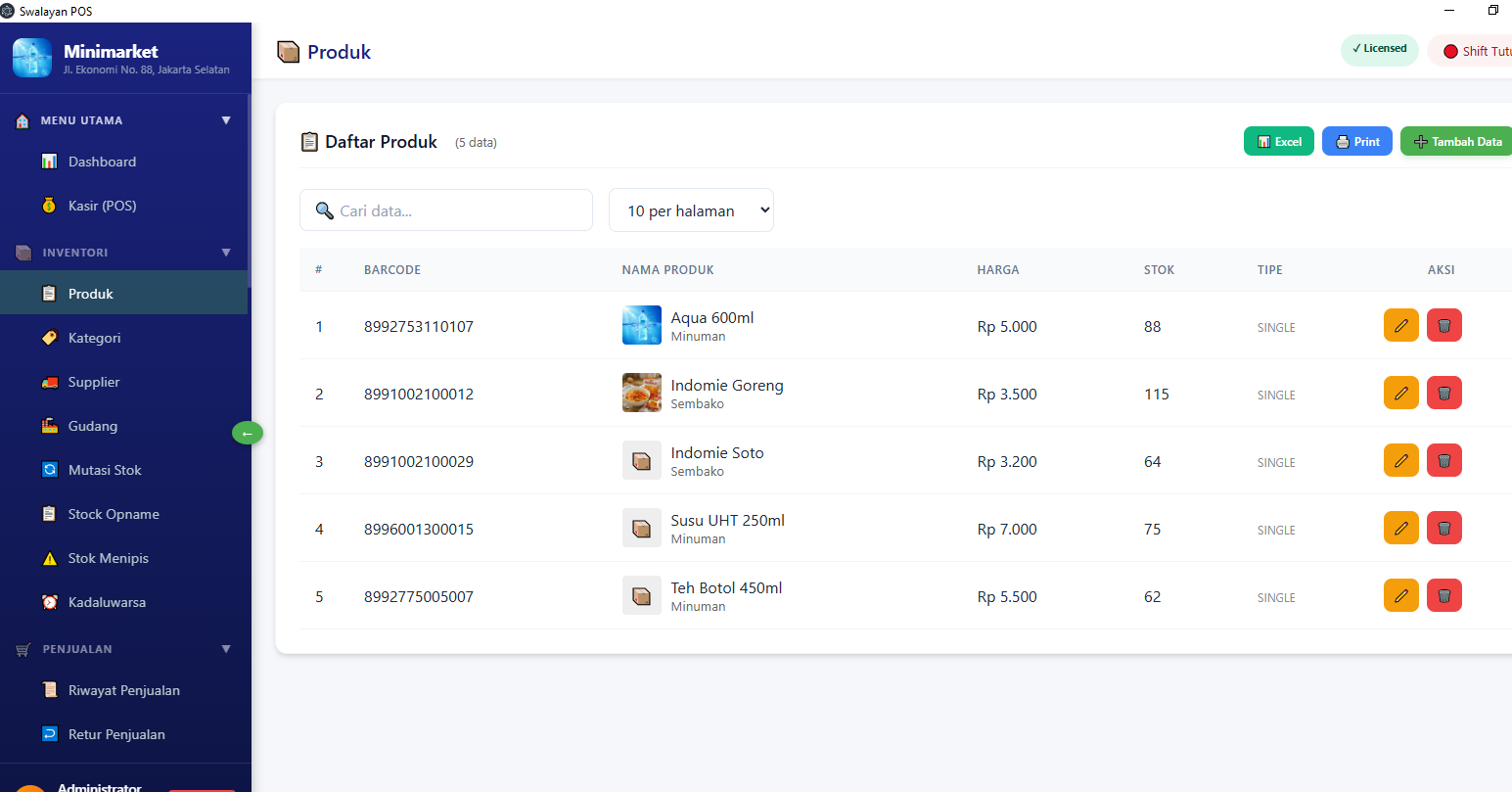The height and width of the screenshot is (792, 1512).
Task: Click the Tambah Data button
Action: pos(1456,142)
